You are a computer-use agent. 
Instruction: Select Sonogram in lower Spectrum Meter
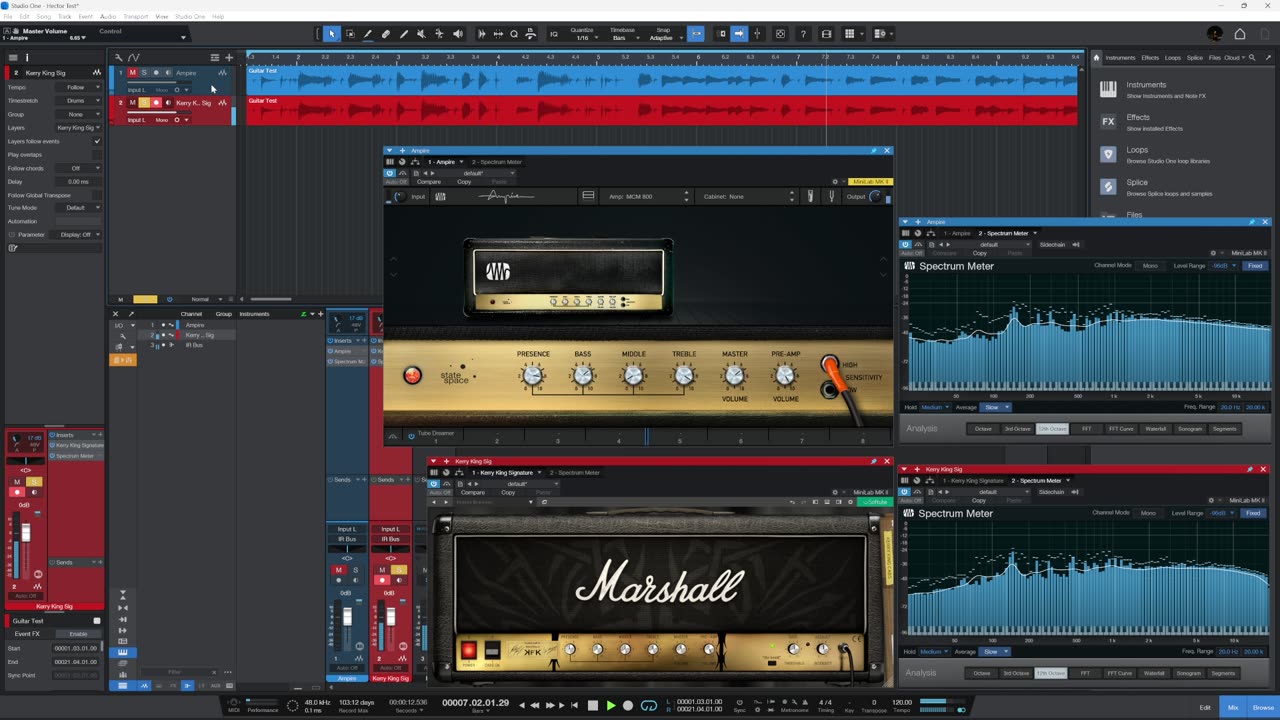coord(1188,673)
